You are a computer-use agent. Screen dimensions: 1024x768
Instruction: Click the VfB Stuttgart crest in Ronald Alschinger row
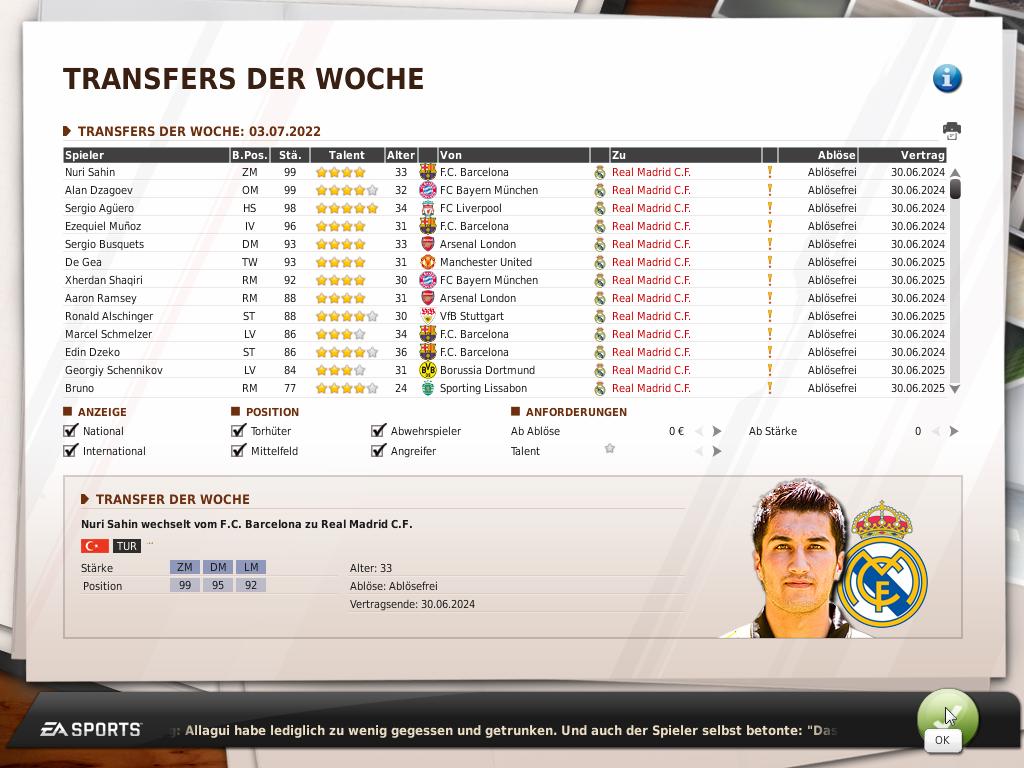coord(428,316)
